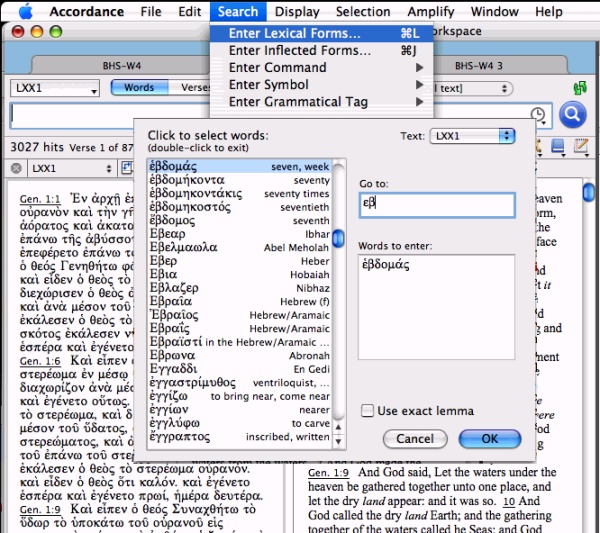Open the LXX1 search text dropdown in toolbar
Image resolution: width=600 pixels, height=533 pixels.
click(55, 88)
